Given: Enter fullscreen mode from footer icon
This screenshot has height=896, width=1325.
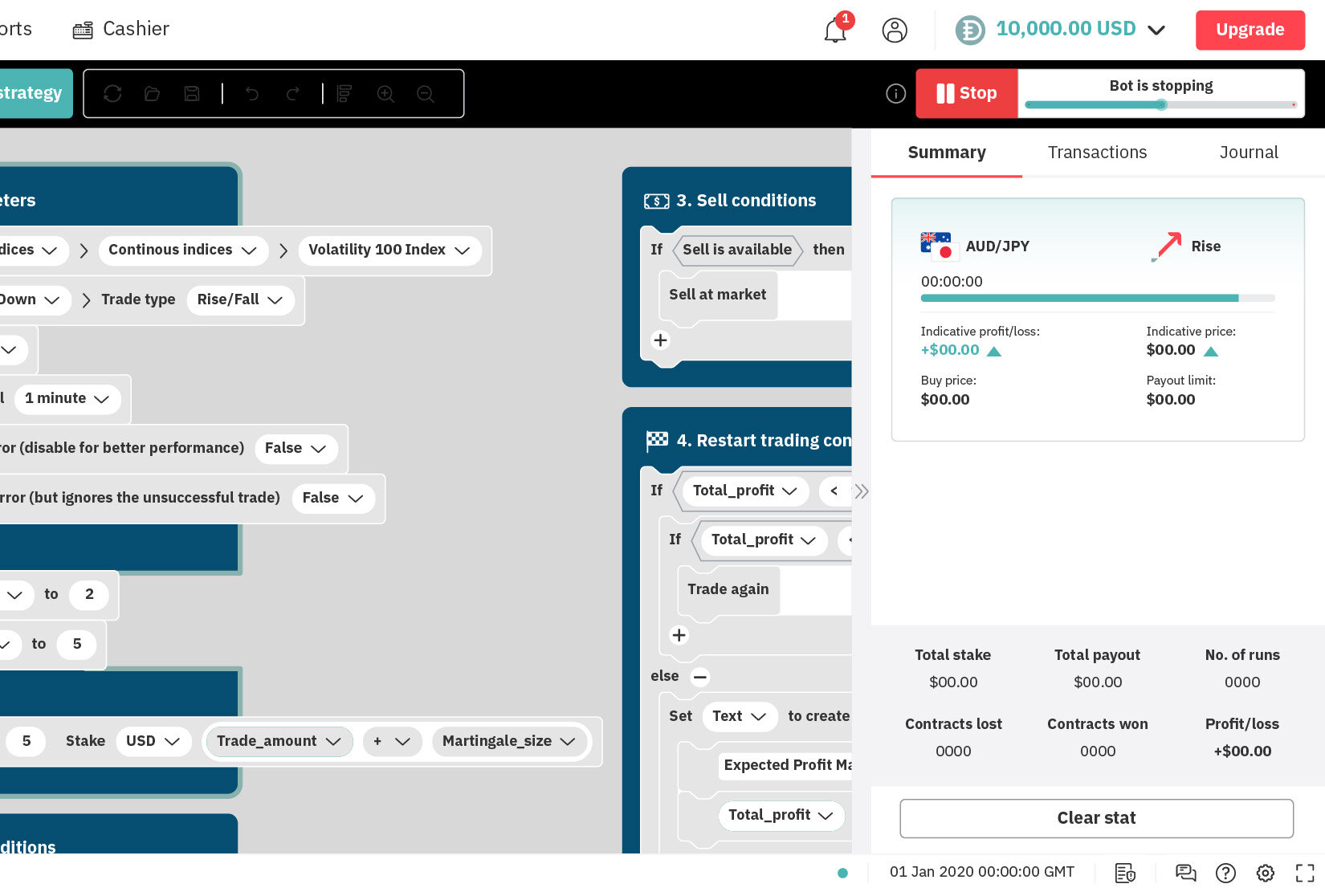Looking at the screenshot, I should click(x=1305, y=873).
